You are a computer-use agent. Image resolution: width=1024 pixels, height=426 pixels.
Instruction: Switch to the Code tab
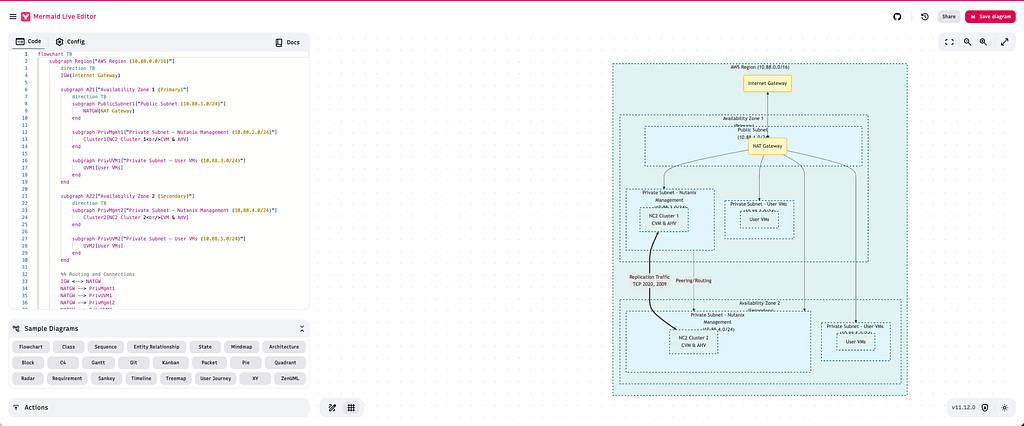point(29,41)
